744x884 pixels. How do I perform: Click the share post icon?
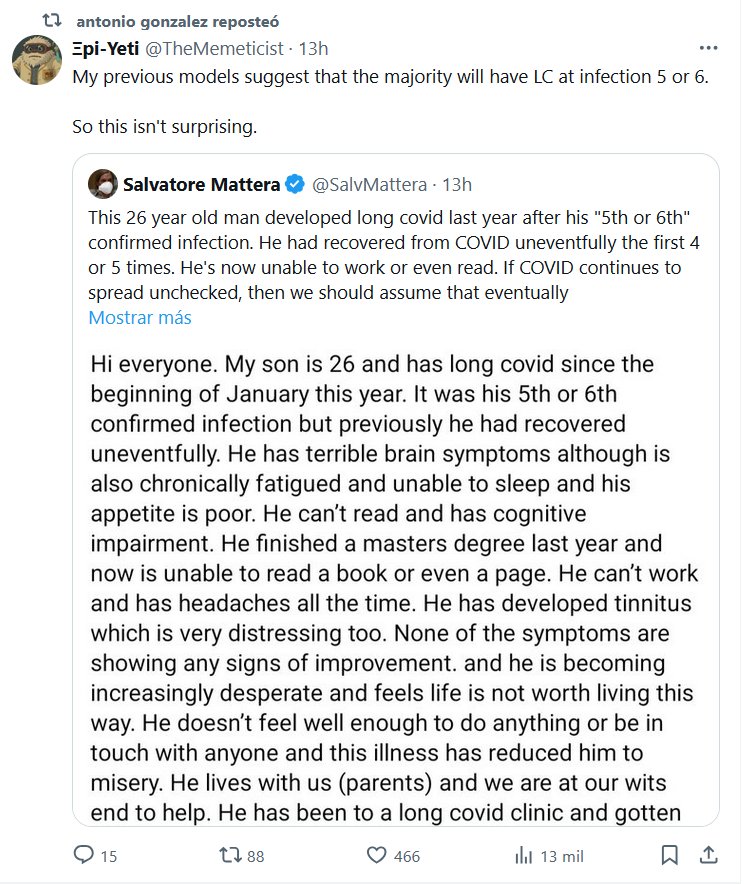click(707, 856)
